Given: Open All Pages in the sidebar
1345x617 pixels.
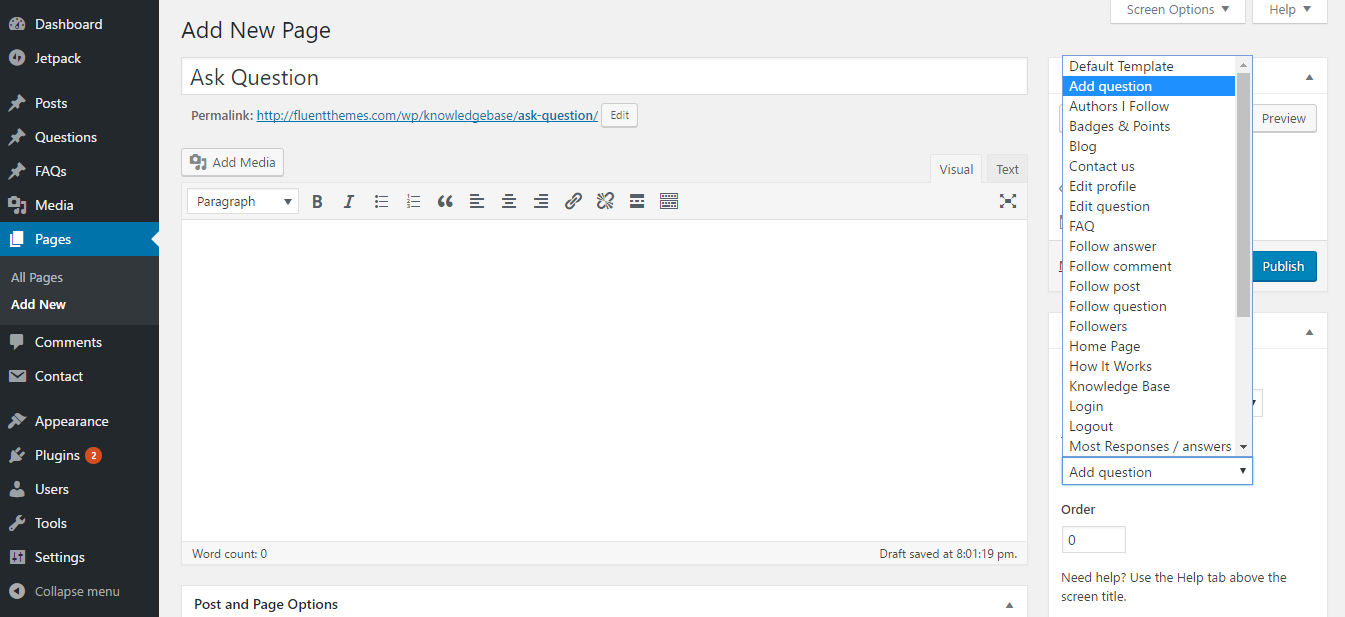Looking at the screenshot, I should point(37,278).
